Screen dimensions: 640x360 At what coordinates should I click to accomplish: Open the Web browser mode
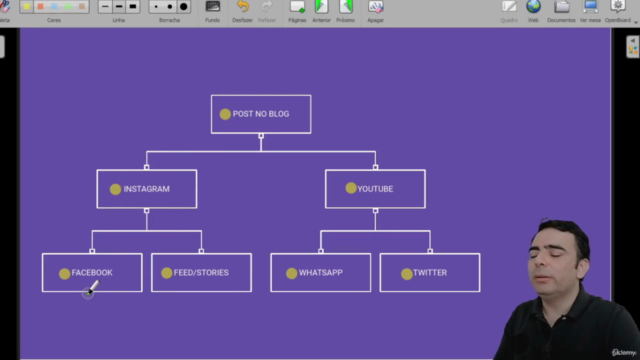coord(533,11)
